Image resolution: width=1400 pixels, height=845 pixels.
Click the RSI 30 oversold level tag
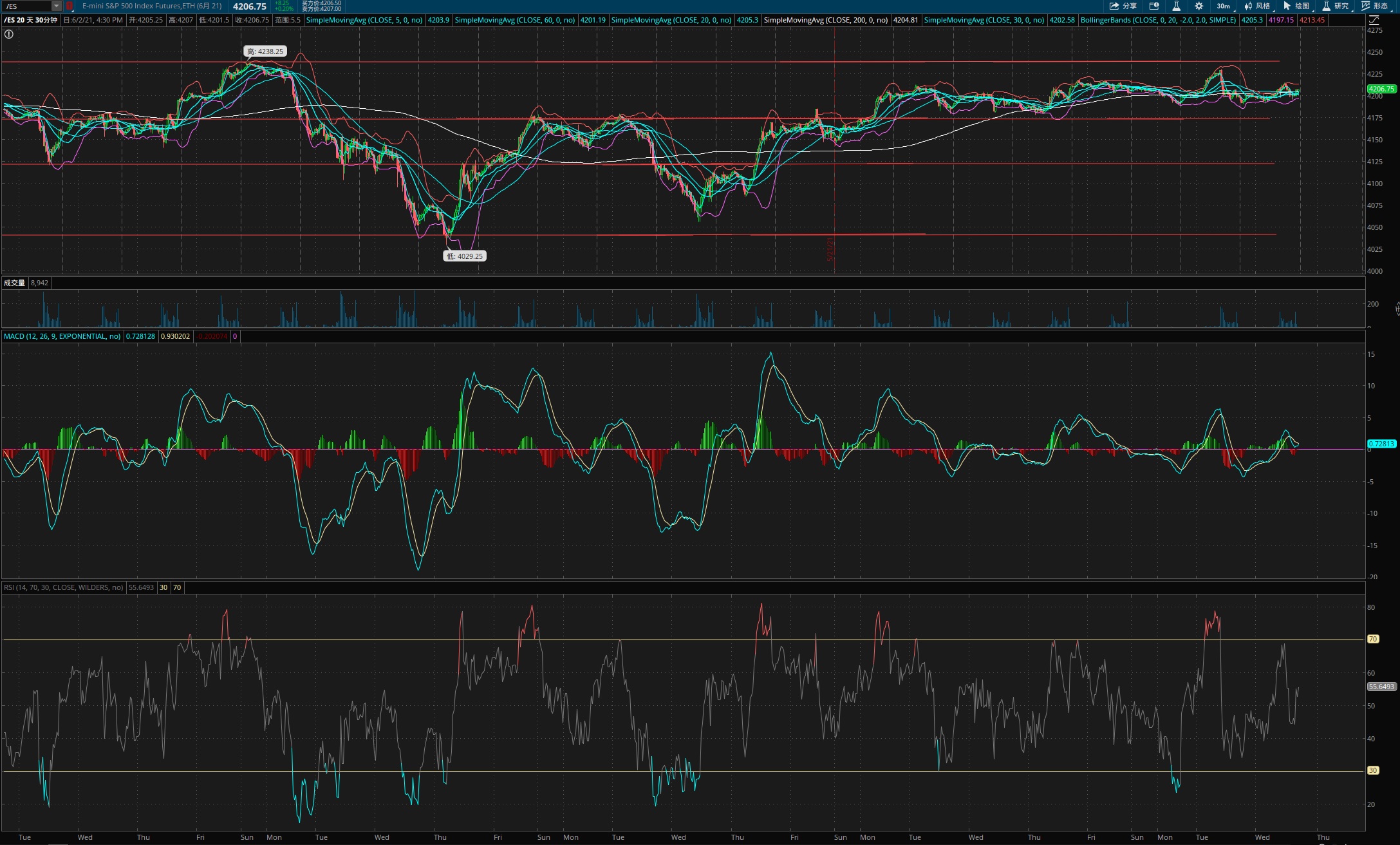coord(1373,770)
